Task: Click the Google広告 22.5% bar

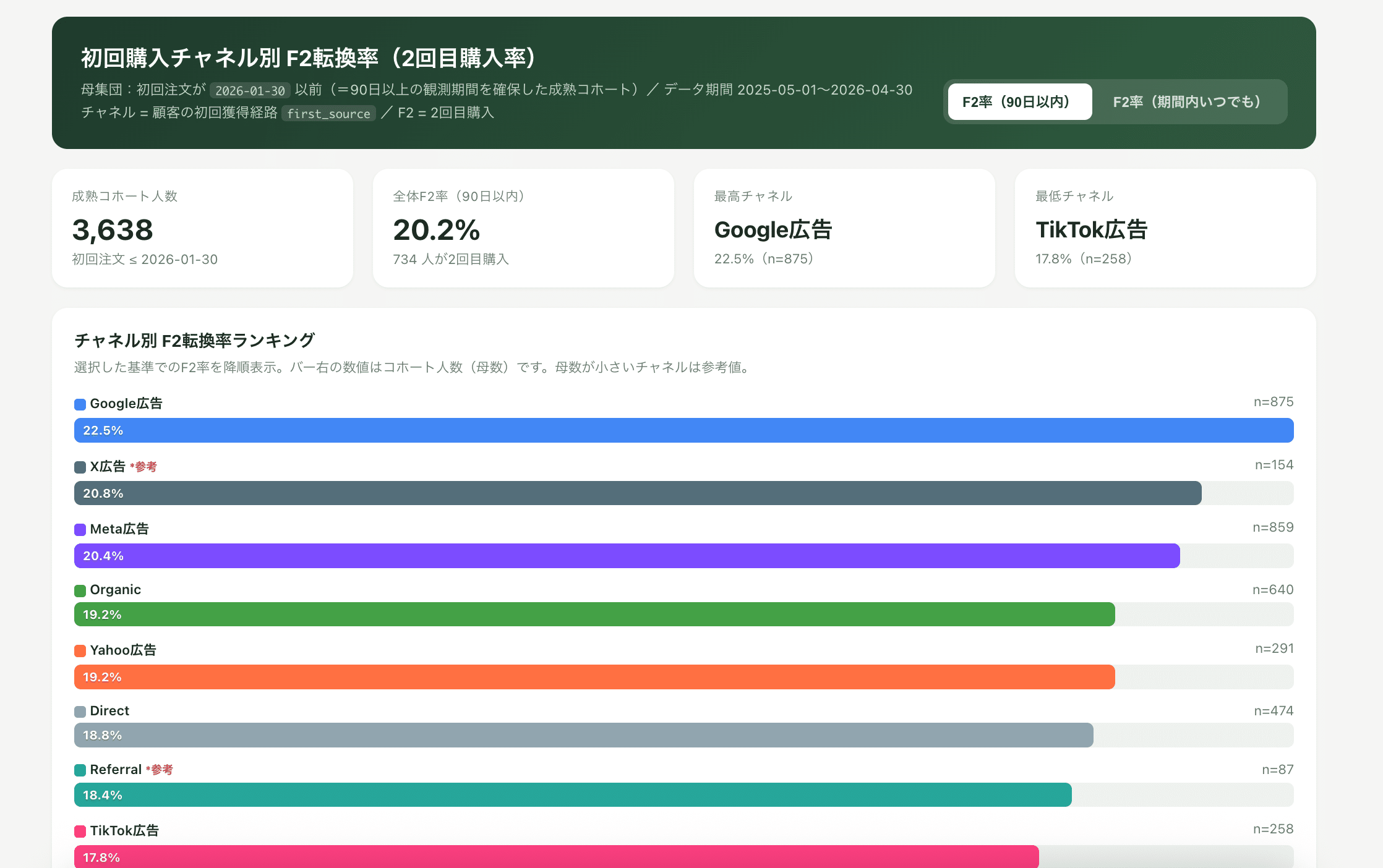Action: 683,430
